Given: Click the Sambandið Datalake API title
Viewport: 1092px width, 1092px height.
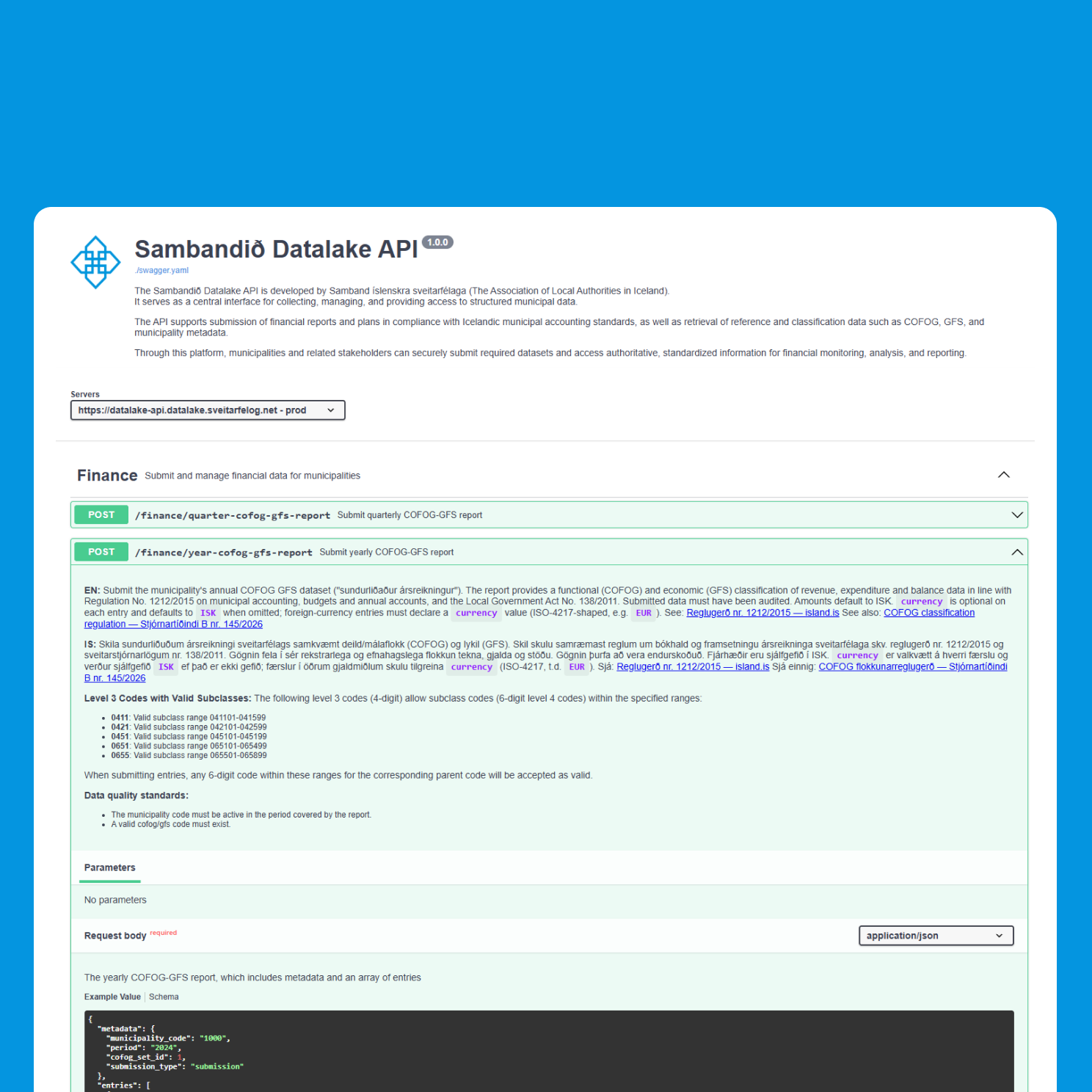Looking at the screenshot, I should tap(276, 250).
